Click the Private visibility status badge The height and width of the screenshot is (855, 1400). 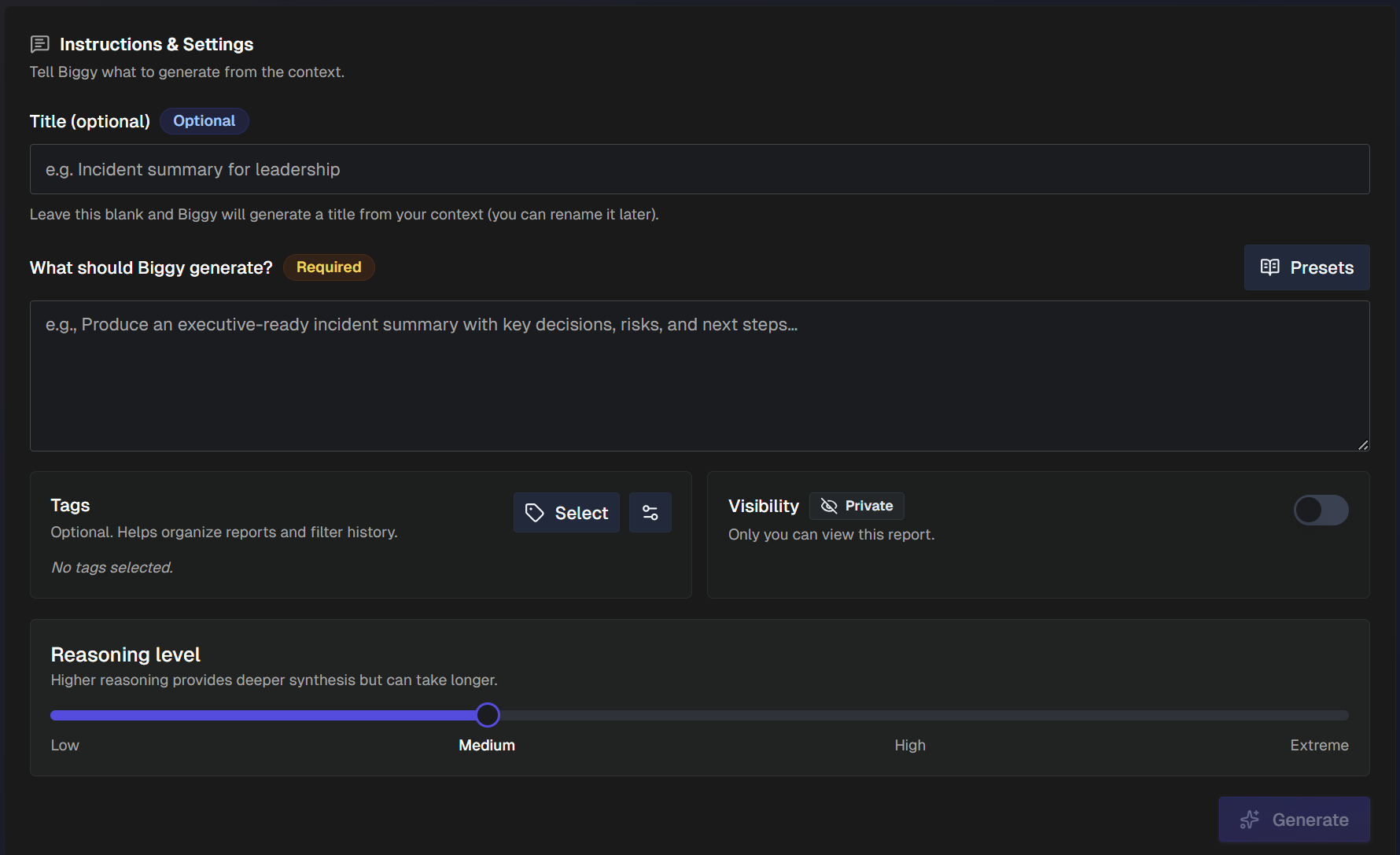tap(857, 506)
